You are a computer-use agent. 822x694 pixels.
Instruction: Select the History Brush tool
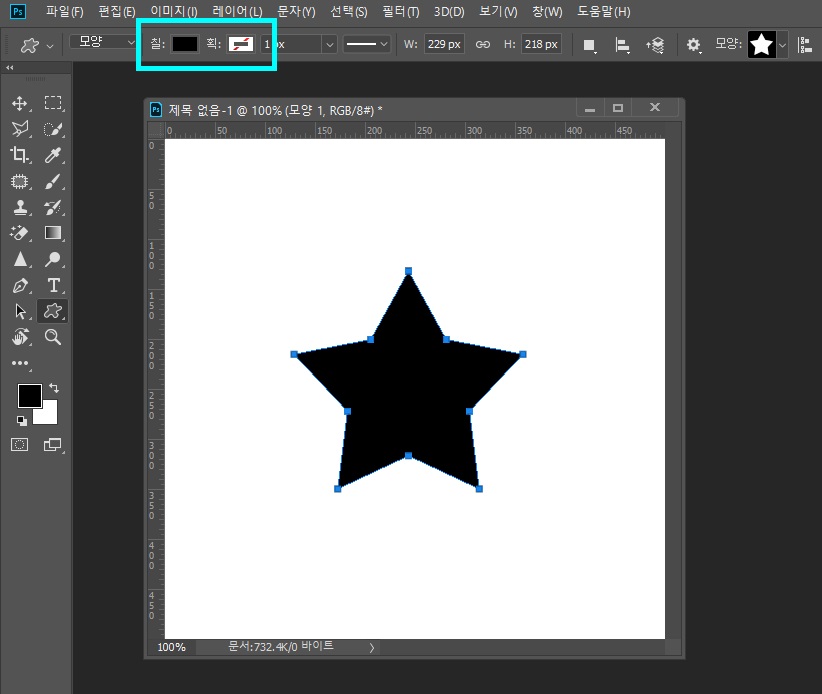[53, 208]
